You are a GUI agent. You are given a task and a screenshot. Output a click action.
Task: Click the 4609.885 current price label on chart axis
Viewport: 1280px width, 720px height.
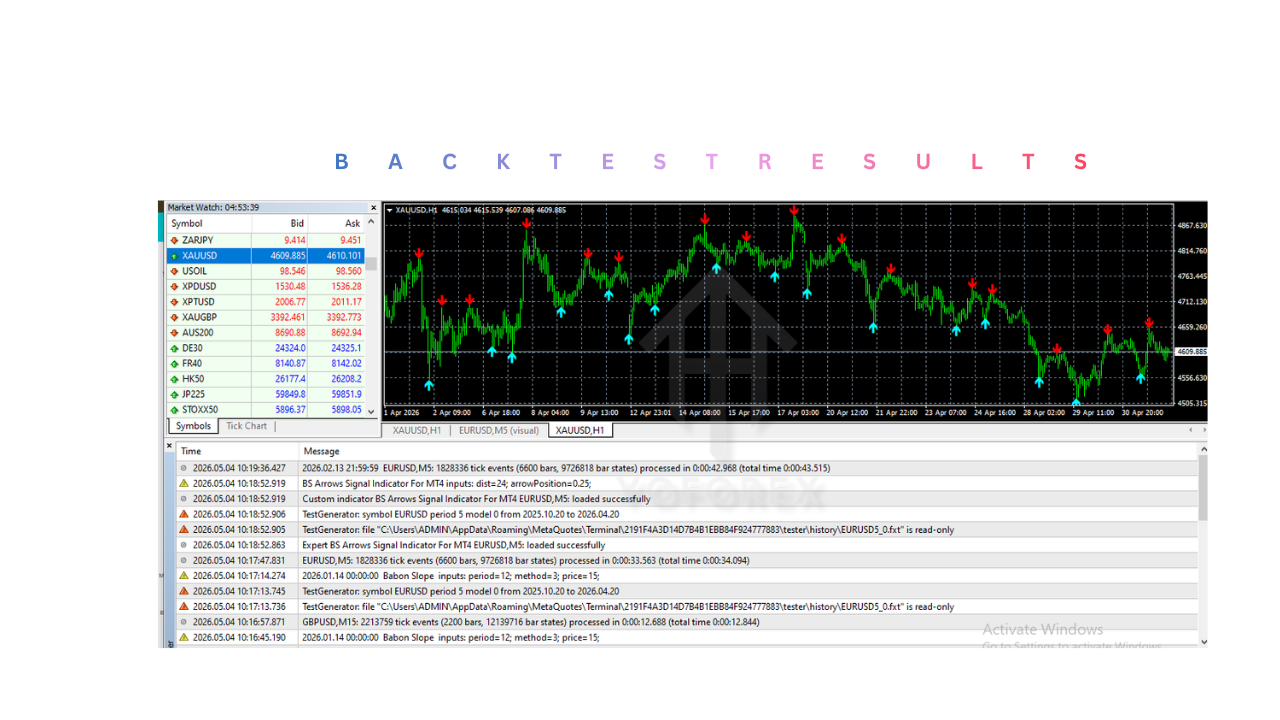(x=1192, y=351)
